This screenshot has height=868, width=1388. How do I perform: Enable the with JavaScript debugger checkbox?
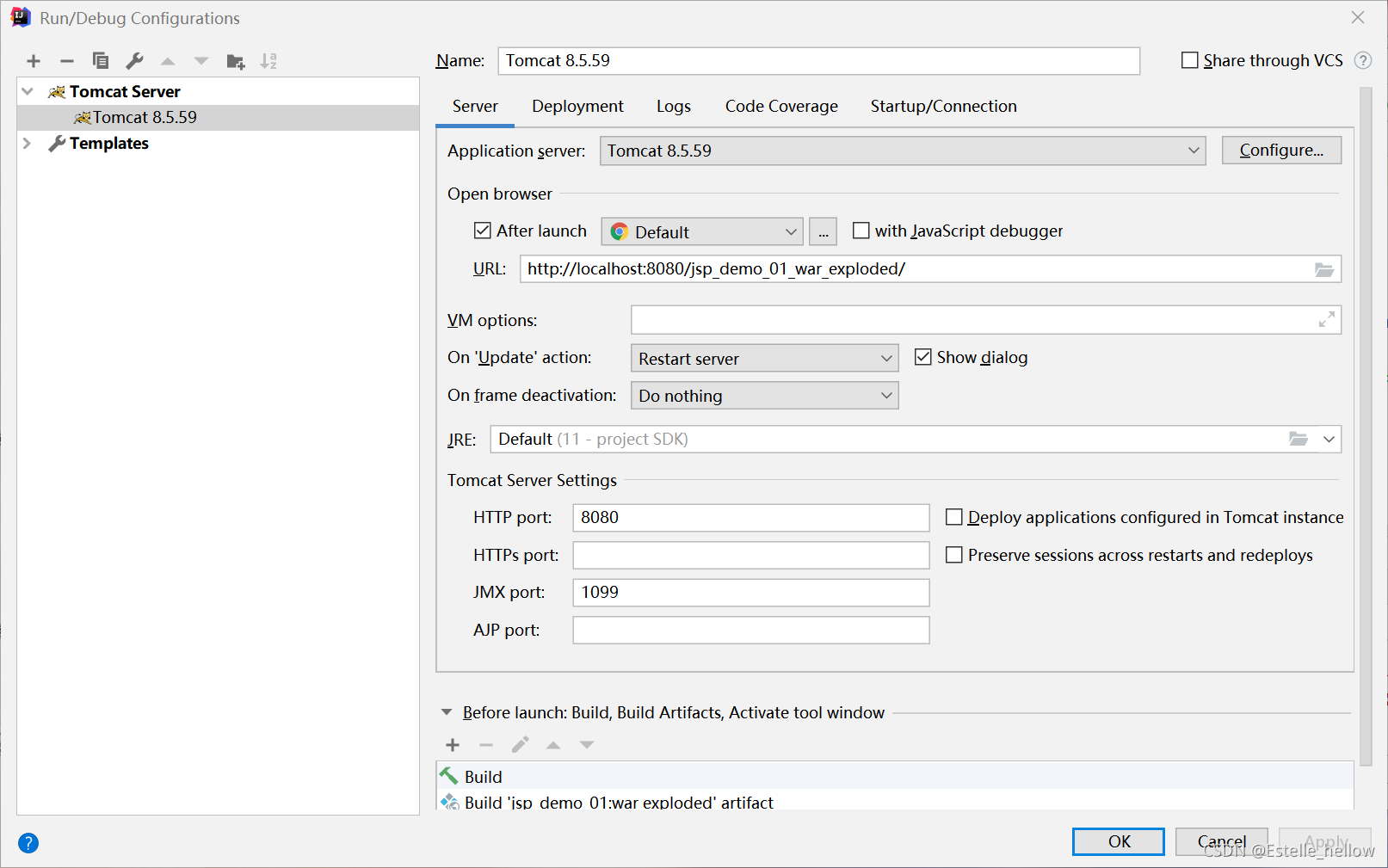point(861,231)
